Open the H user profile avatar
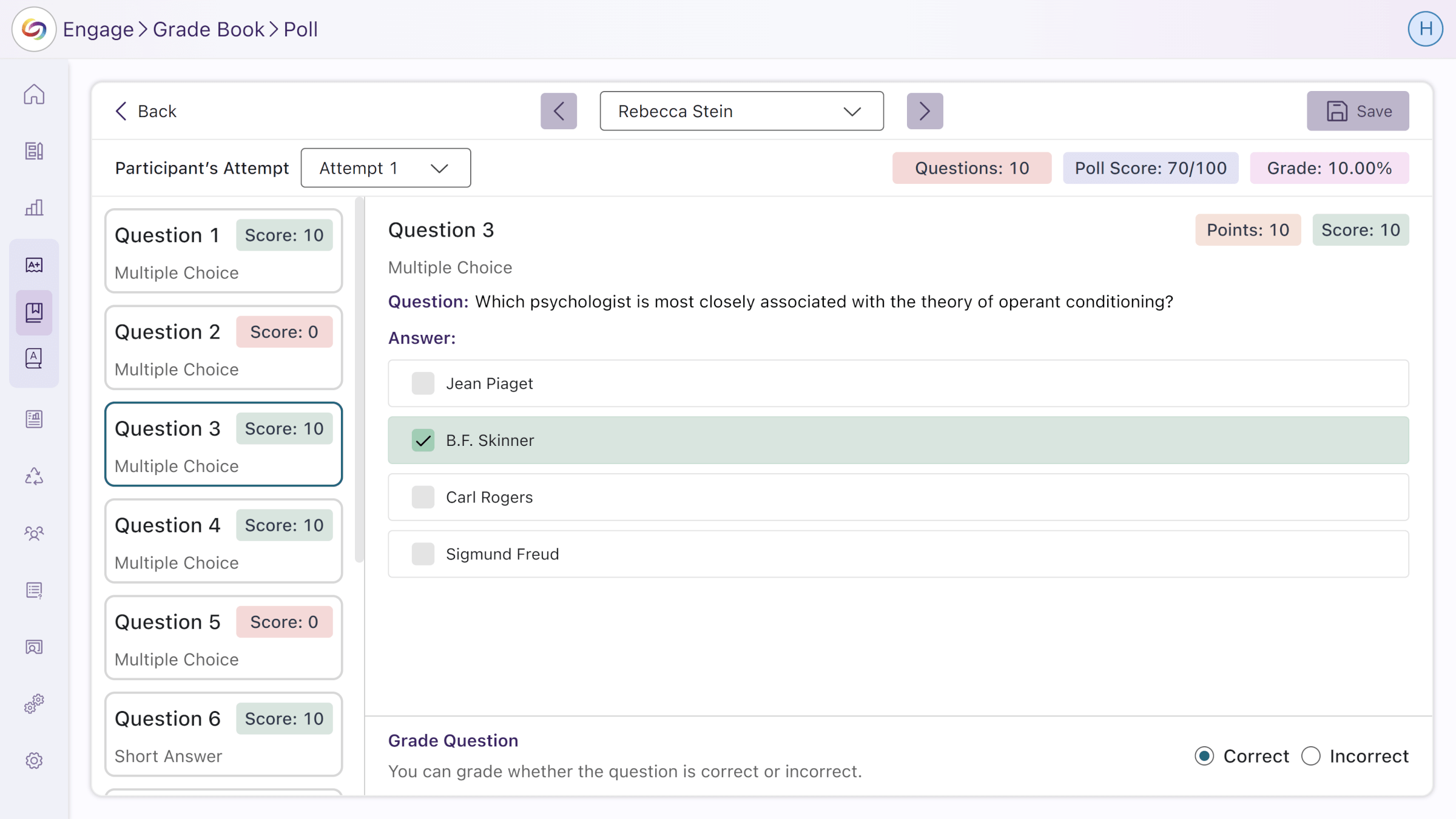This screenshot has width=1456, height=819. pyautogui.click(x=1425, y=29)
